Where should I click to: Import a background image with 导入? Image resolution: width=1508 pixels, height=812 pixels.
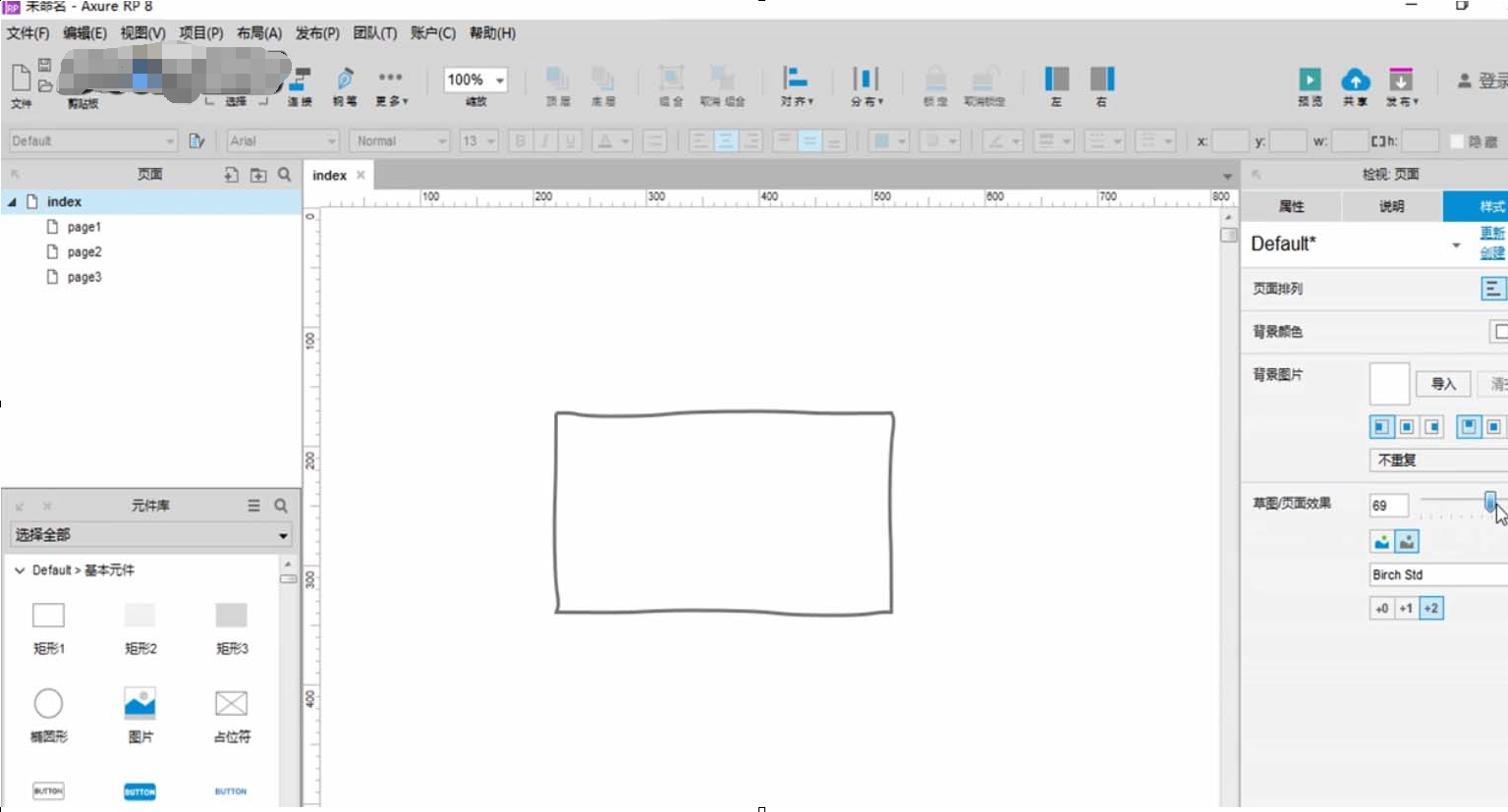click(x=1442, y=384)
